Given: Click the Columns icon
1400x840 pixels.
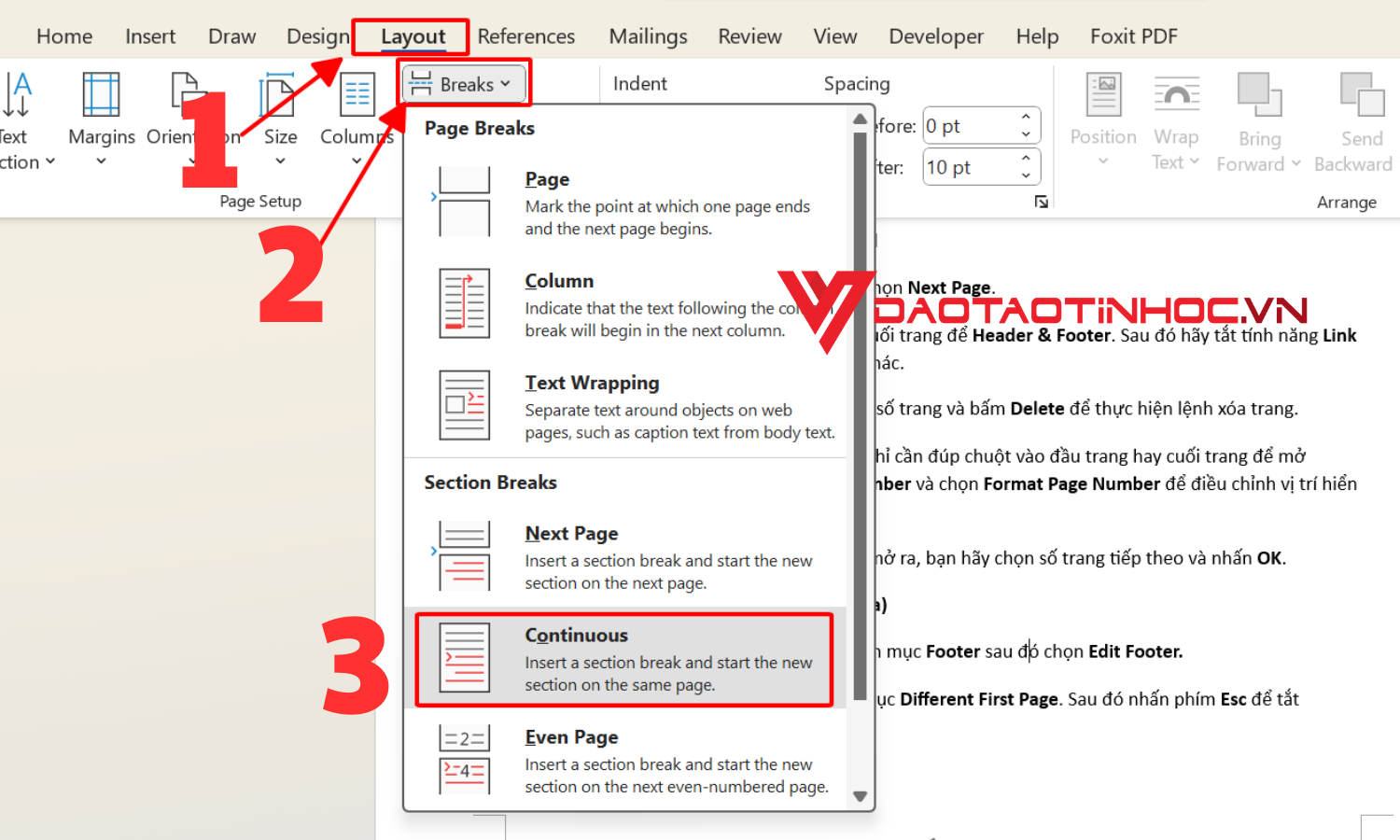Looking at the screenshot, I should [x=357, y=95].
